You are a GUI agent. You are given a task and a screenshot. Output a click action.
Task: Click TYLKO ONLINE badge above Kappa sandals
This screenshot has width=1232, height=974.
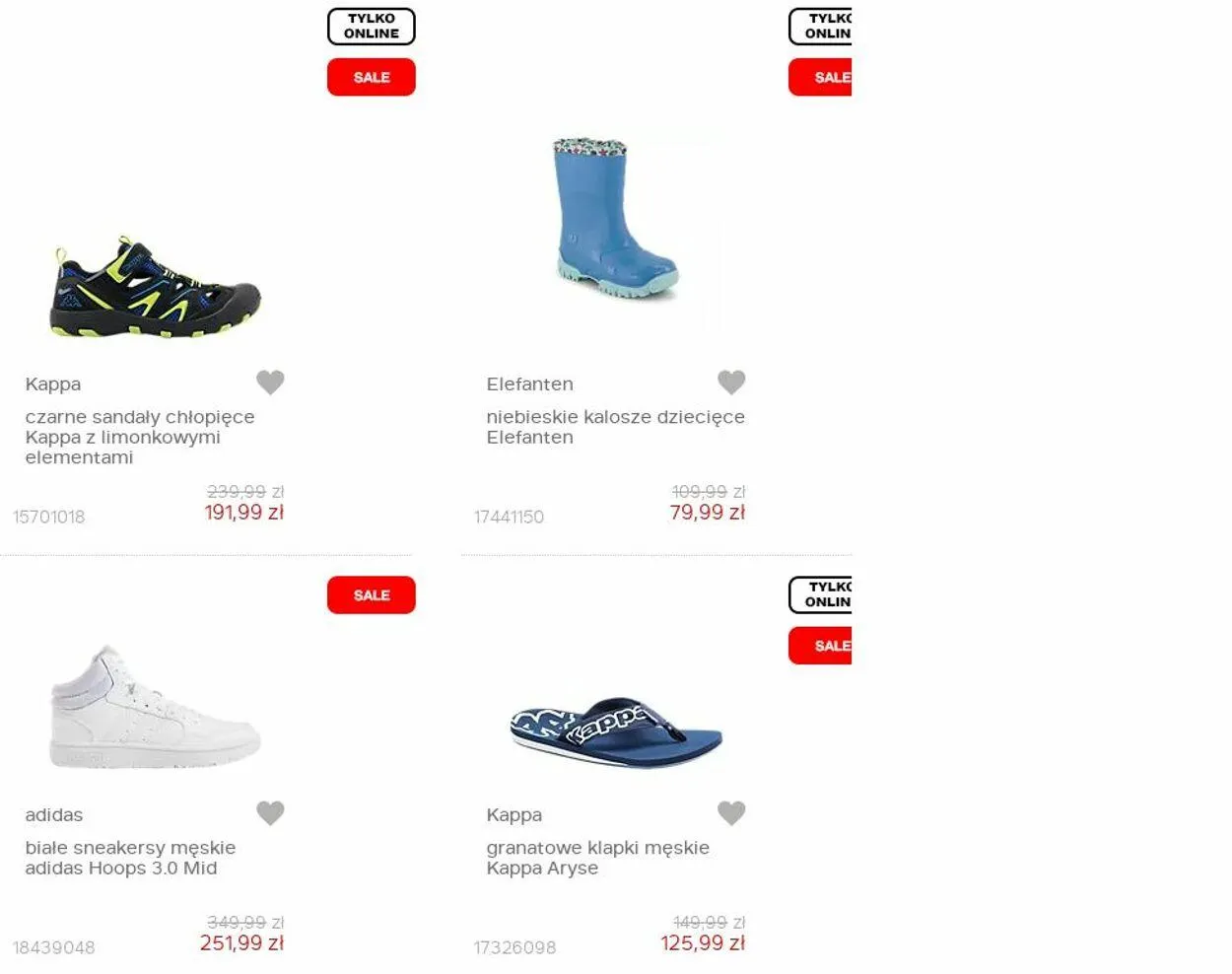click(x=372, y=27)
